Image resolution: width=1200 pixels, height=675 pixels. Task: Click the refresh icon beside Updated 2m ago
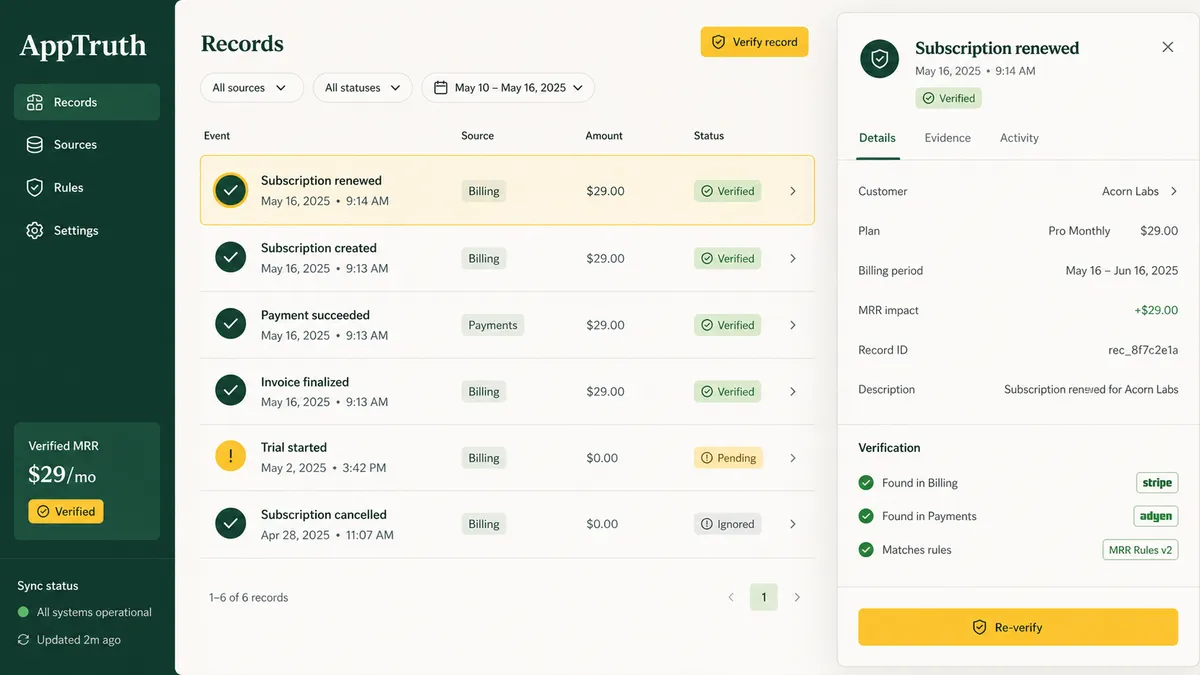coord(23,640)
